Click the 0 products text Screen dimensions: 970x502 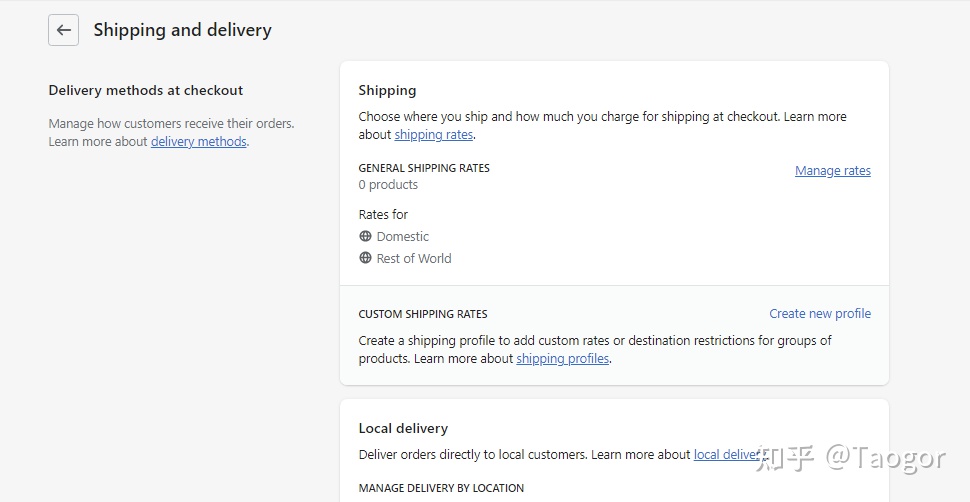[388, 185]
